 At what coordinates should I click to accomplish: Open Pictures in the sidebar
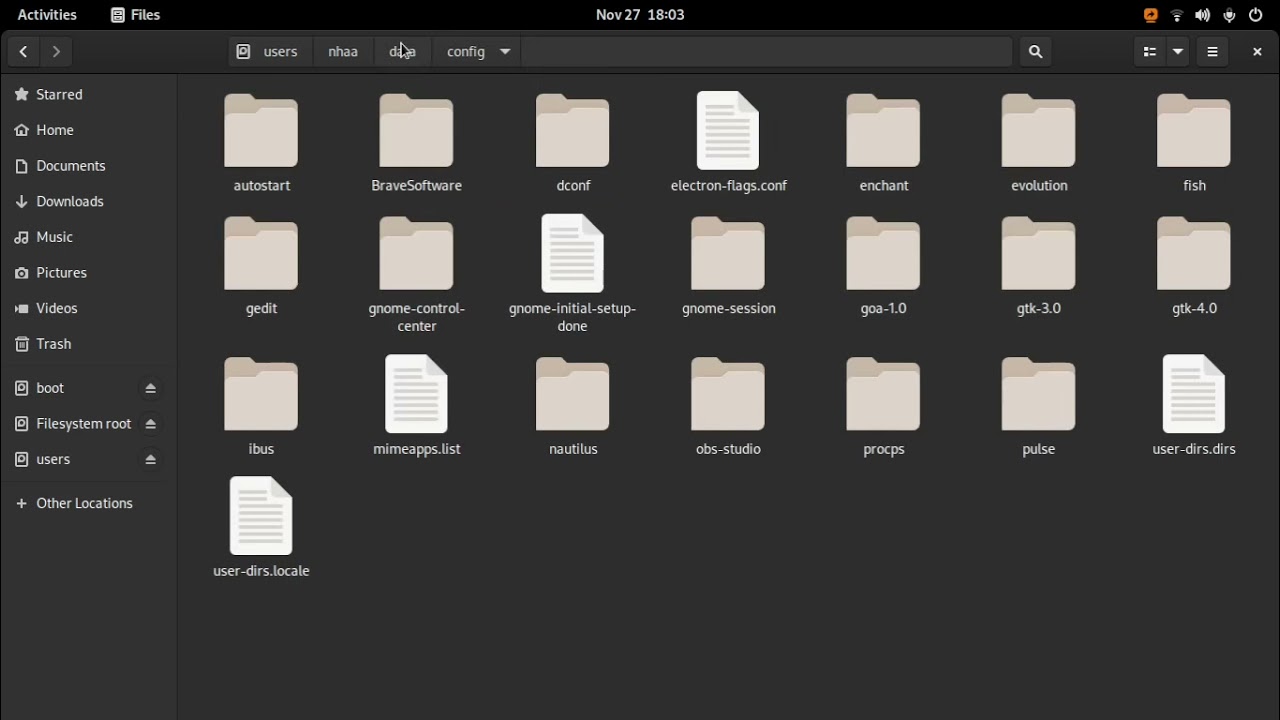(89, 273)
